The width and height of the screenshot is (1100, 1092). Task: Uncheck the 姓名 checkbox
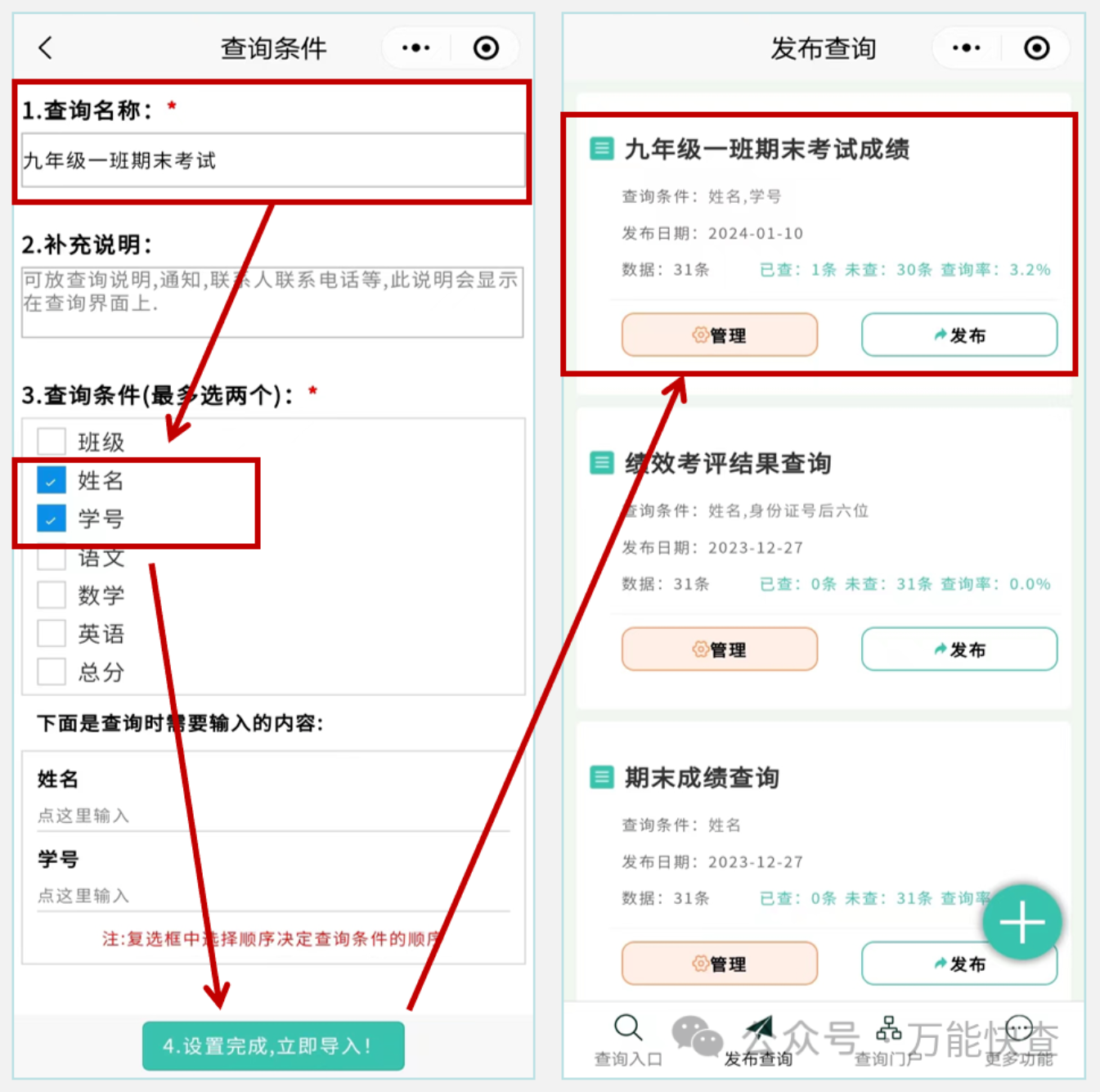click(x=52, y=480)
